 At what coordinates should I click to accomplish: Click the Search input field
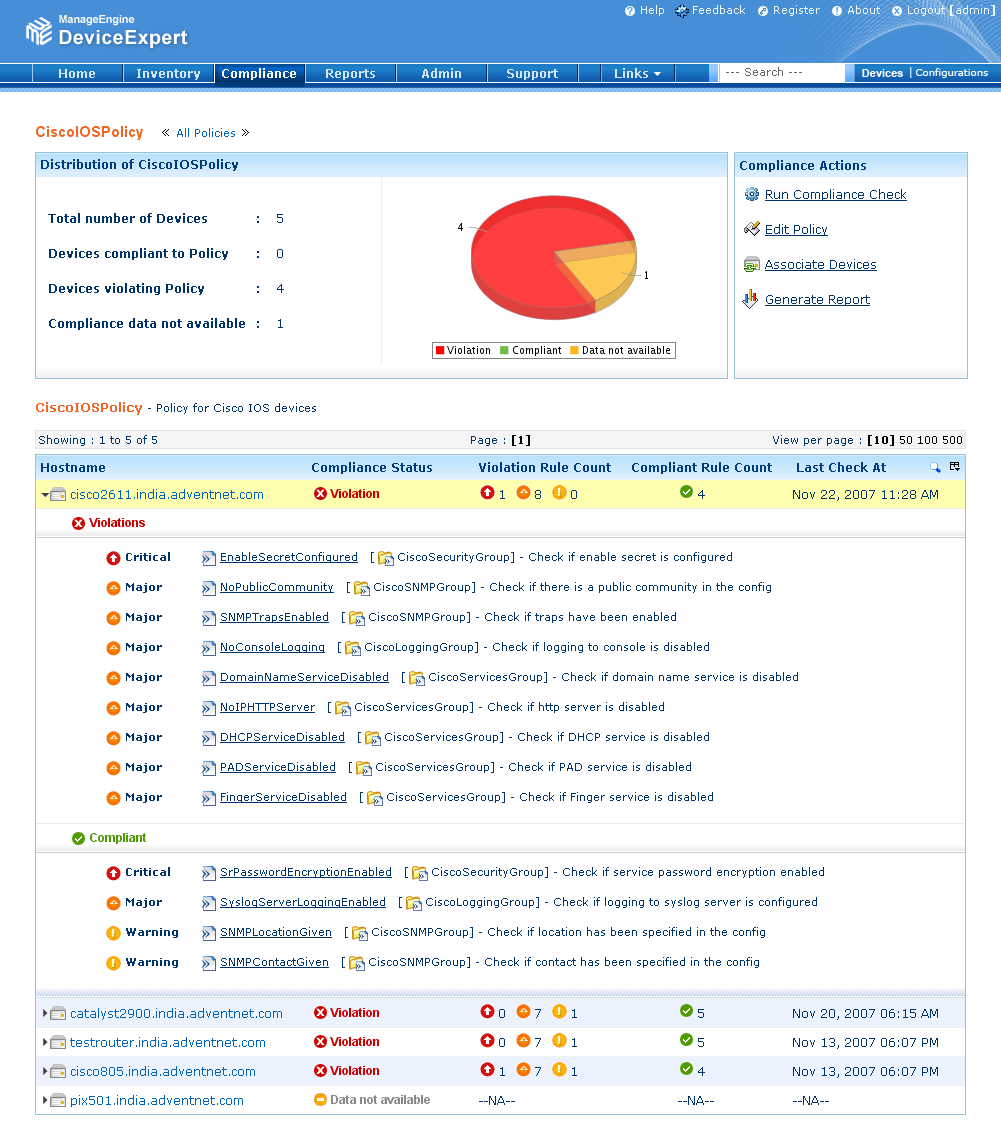tap(781, 72)
